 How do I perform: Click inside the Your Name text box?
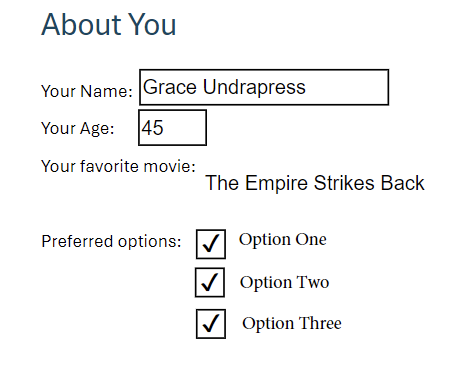(x=264, y=87)
